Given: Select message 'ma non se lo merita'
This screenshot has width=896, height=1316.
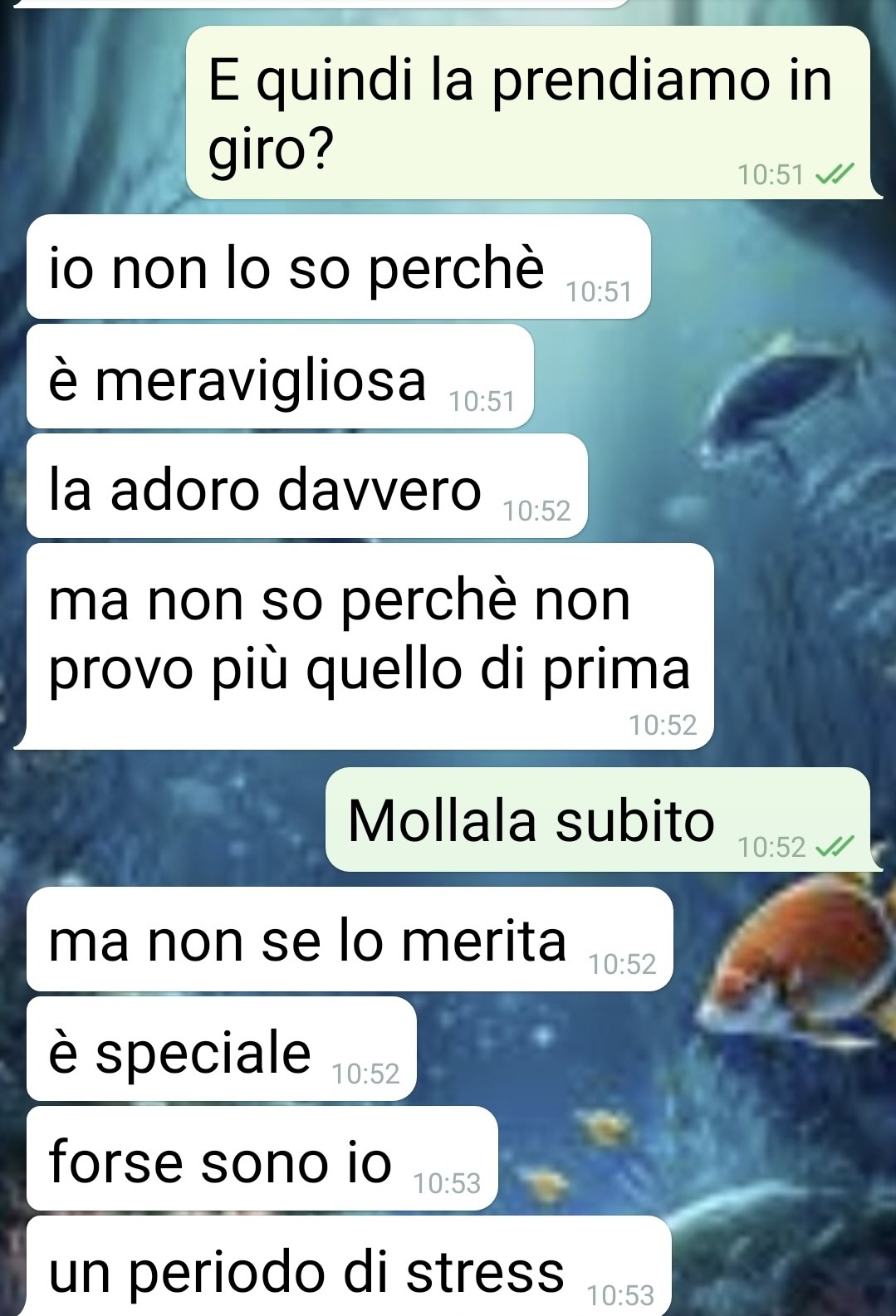Looking at the screenshot, I should coord(350,939).
